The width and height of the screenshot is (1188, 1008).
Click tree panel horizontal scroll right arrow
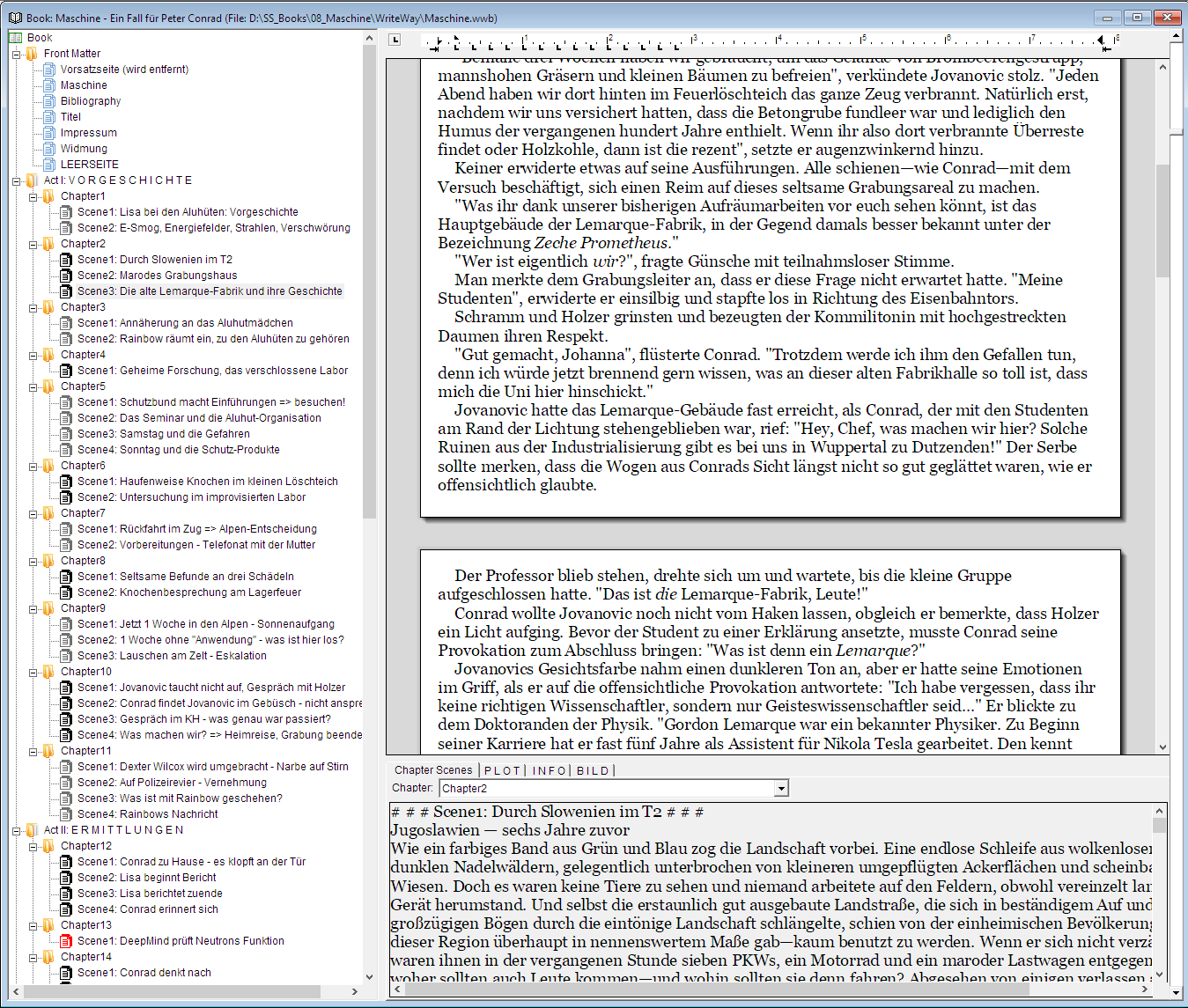click(x=355, y=991)
